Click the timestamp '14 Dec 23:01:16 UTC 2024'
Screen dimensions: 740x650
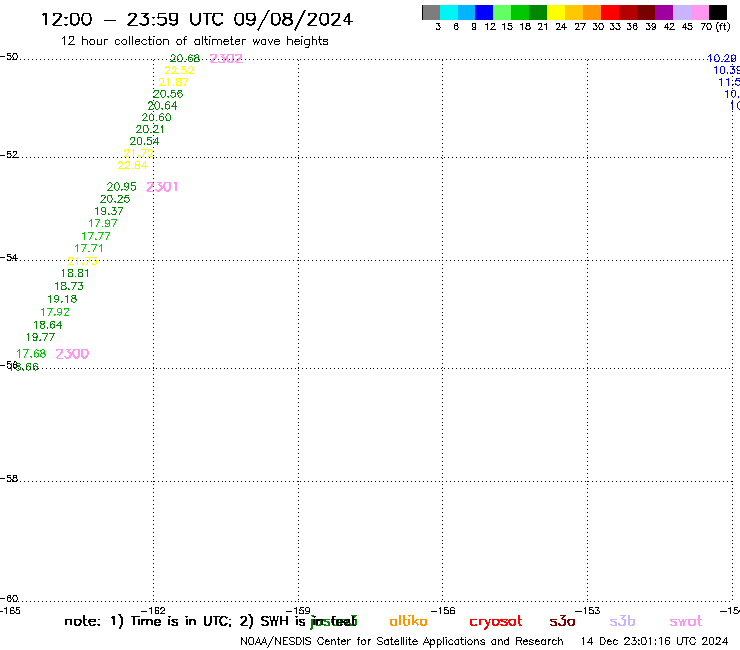coord(655,641)
